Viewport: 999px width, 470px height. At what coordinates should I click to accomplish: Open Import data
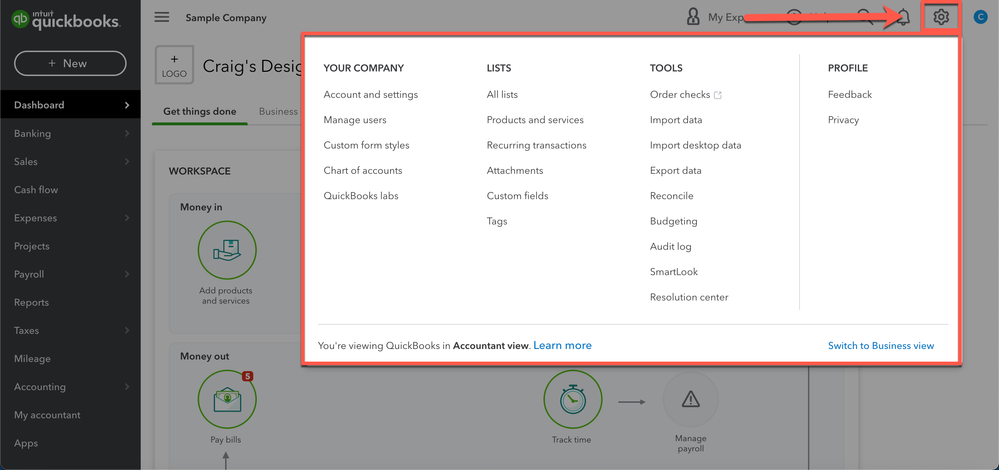676,120
